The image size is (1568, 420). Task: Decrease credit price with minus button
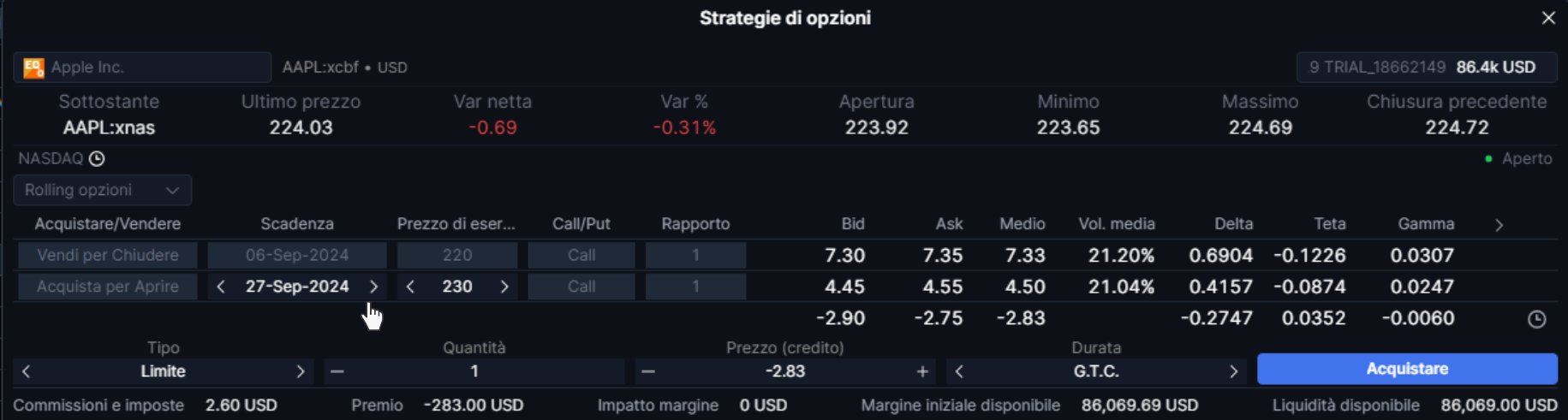[x=648, y=371]
